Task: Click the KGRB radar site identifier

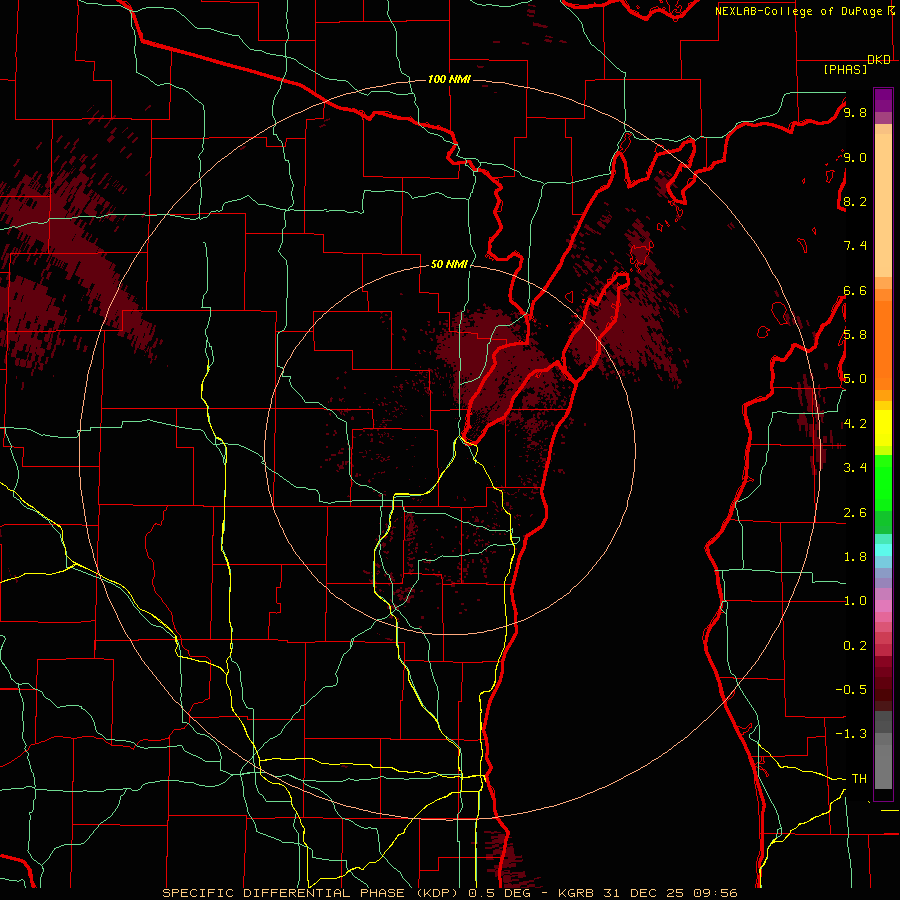Action: tap(576, 893)
